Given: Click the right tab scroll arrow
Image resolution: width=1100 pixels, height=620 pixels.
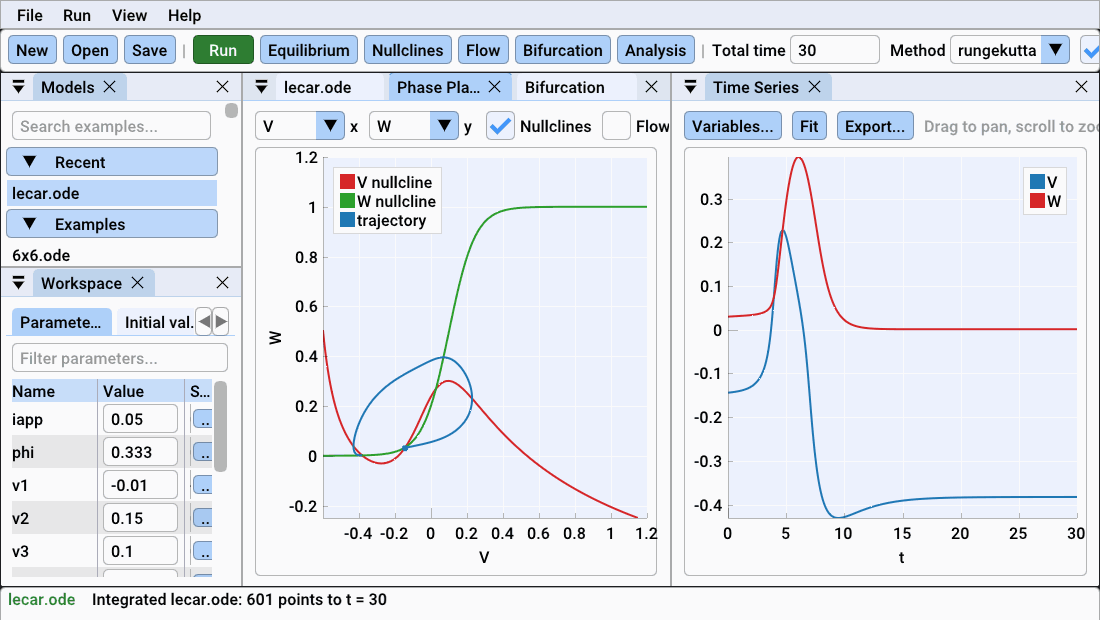Looking at the screenshot, I should [221, 322].
